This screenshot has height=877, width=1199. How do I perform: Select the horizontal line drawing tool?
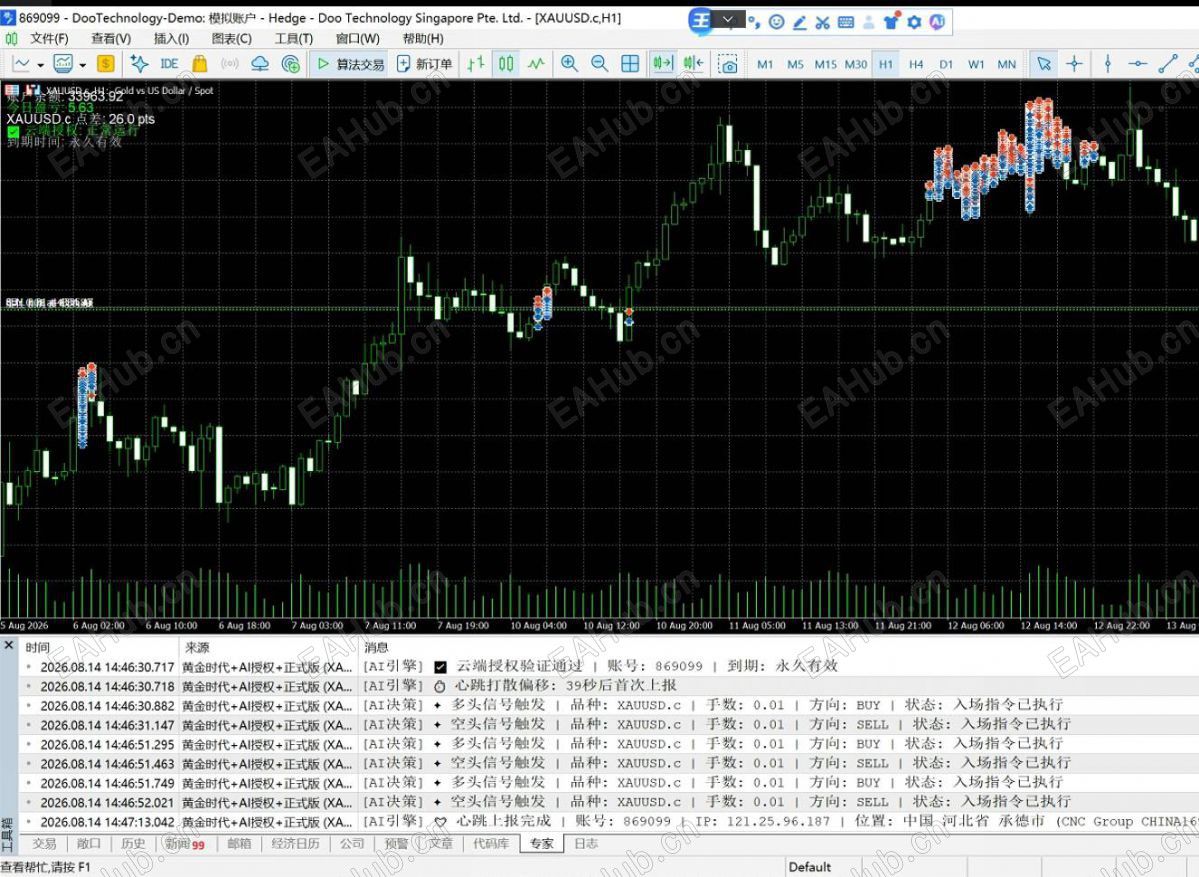click(1138, 64)
